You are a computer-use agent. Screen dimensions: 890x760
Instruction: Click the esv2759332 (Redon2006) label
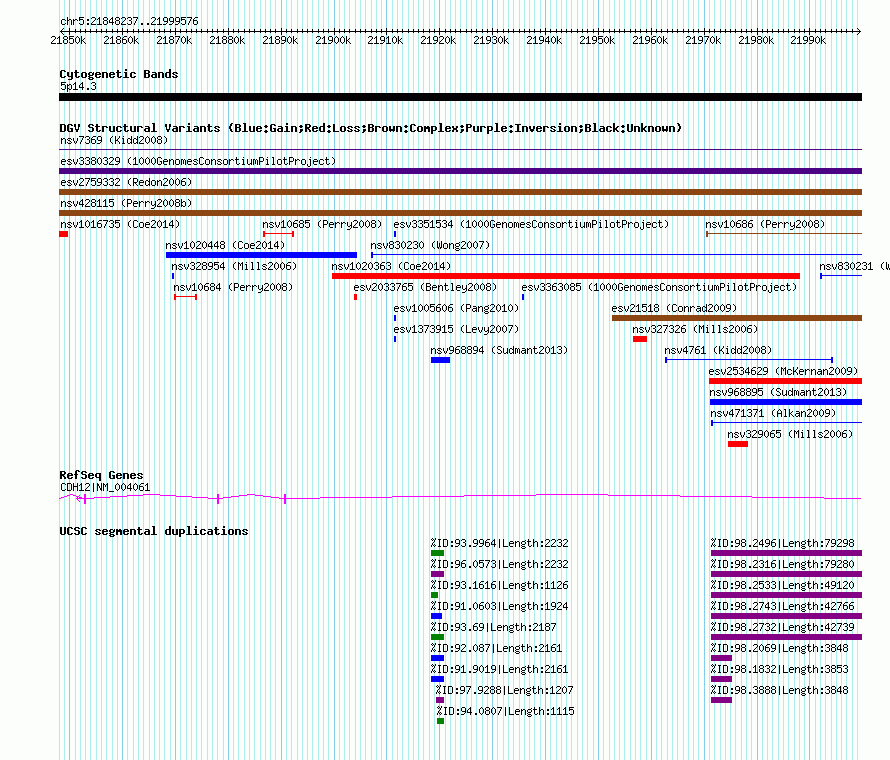pyautogui.click(x=126, y=182)
